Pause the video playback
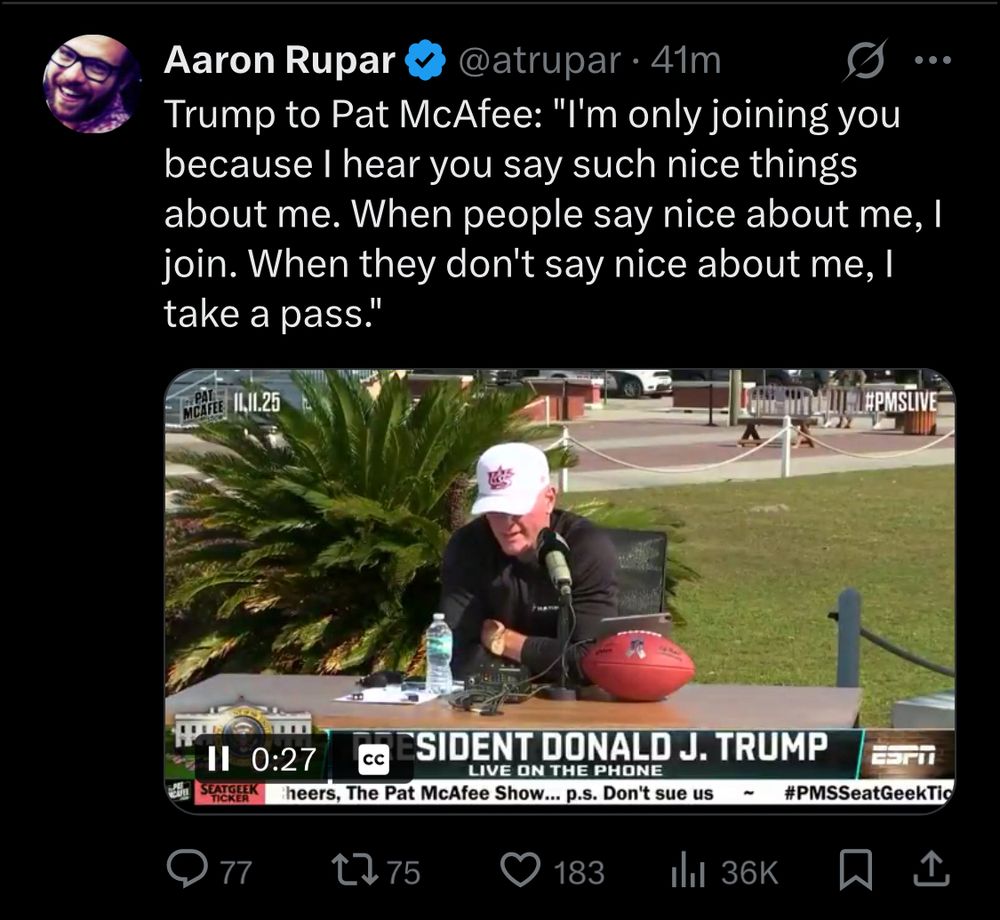 (x=218, y=759)
